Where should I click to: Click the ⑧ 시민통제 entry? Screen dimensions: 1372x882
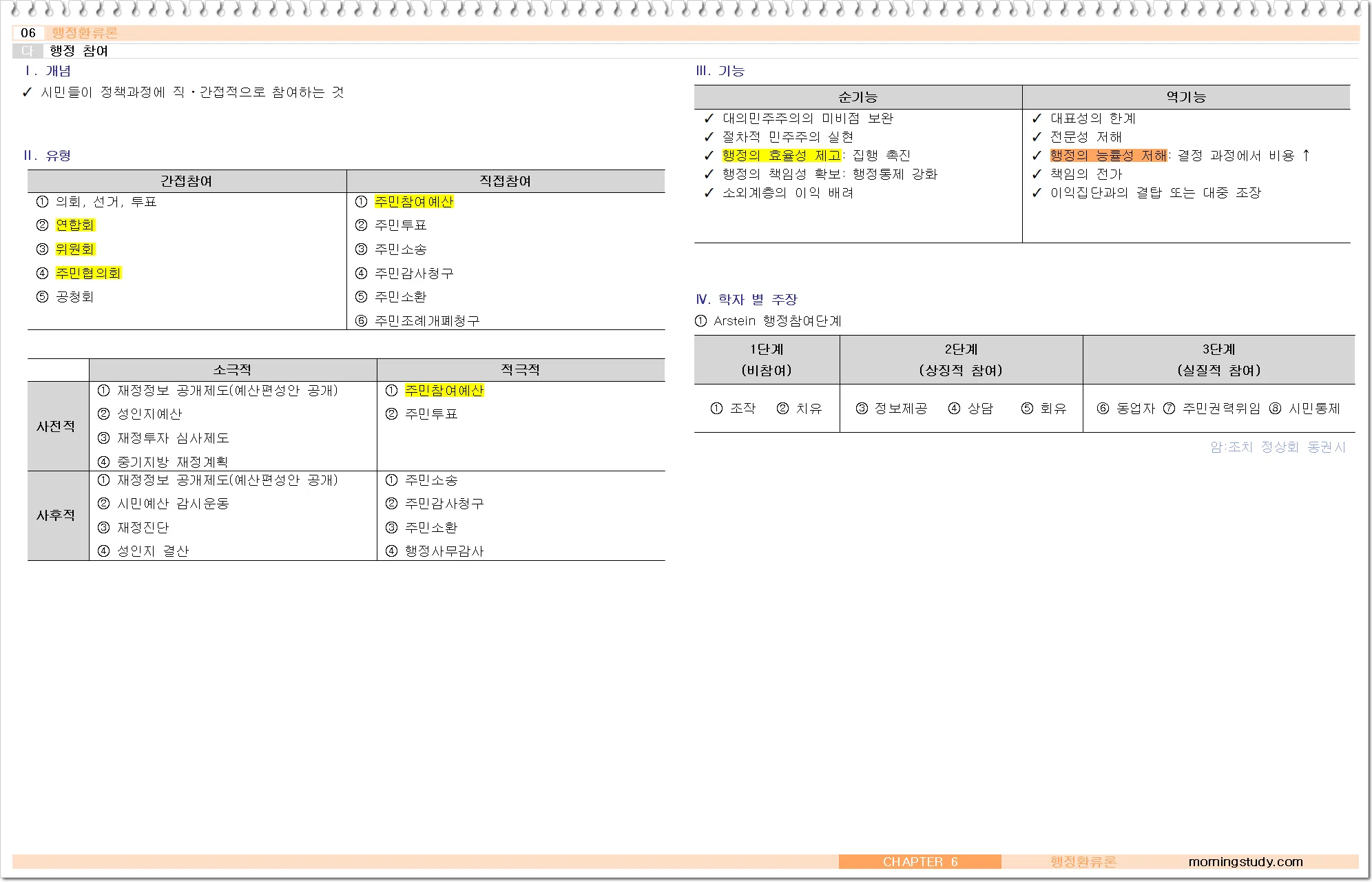(x=1305, y=409)
